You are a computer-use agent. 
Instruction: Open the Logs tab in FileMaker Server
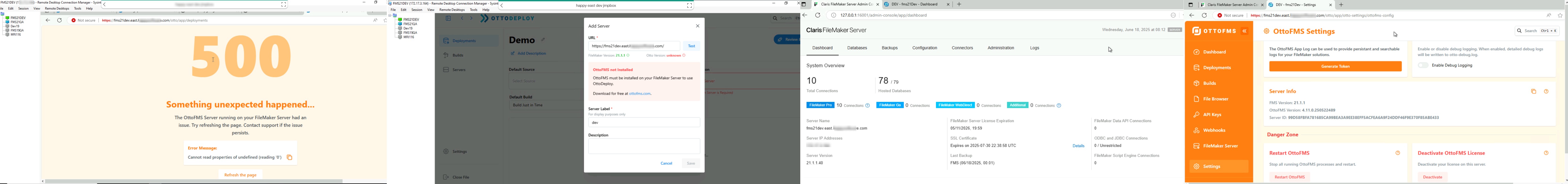[x=1035, y=48]
